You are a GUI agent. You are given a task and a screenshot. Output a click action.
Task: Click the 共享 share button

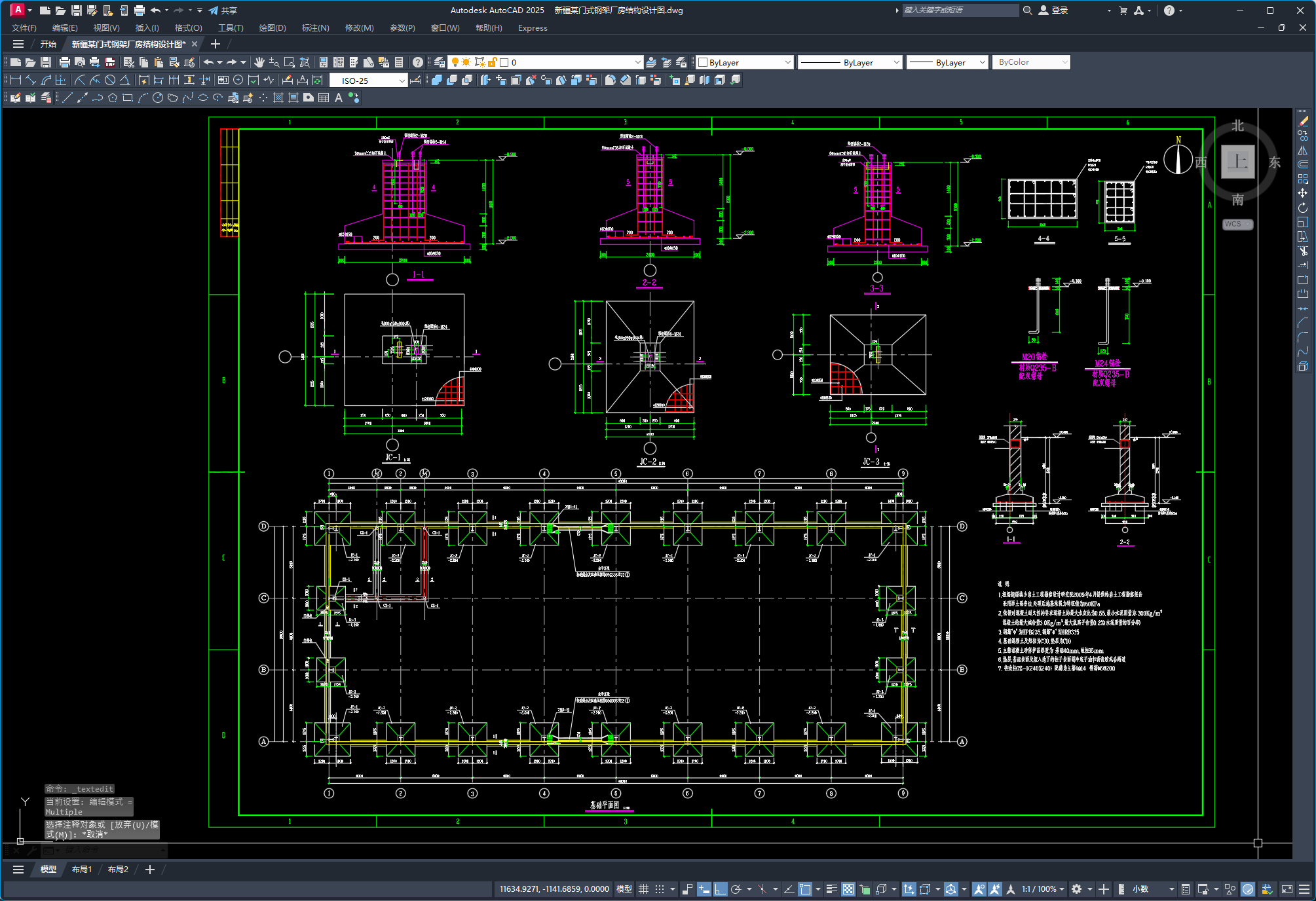coord(223,10)
